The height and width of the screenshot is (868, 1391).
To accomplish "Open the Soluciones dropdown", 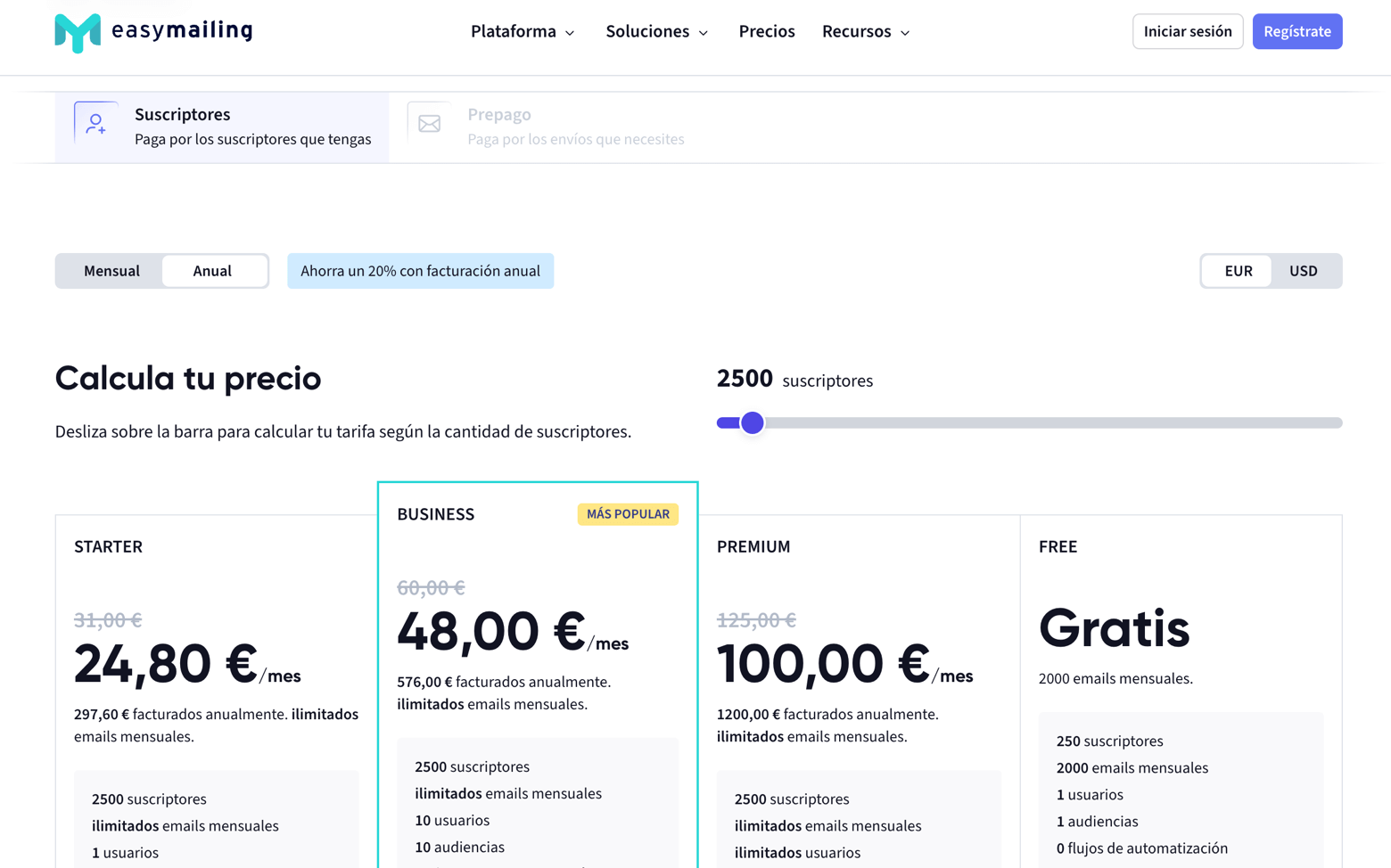I will [656, 31].
